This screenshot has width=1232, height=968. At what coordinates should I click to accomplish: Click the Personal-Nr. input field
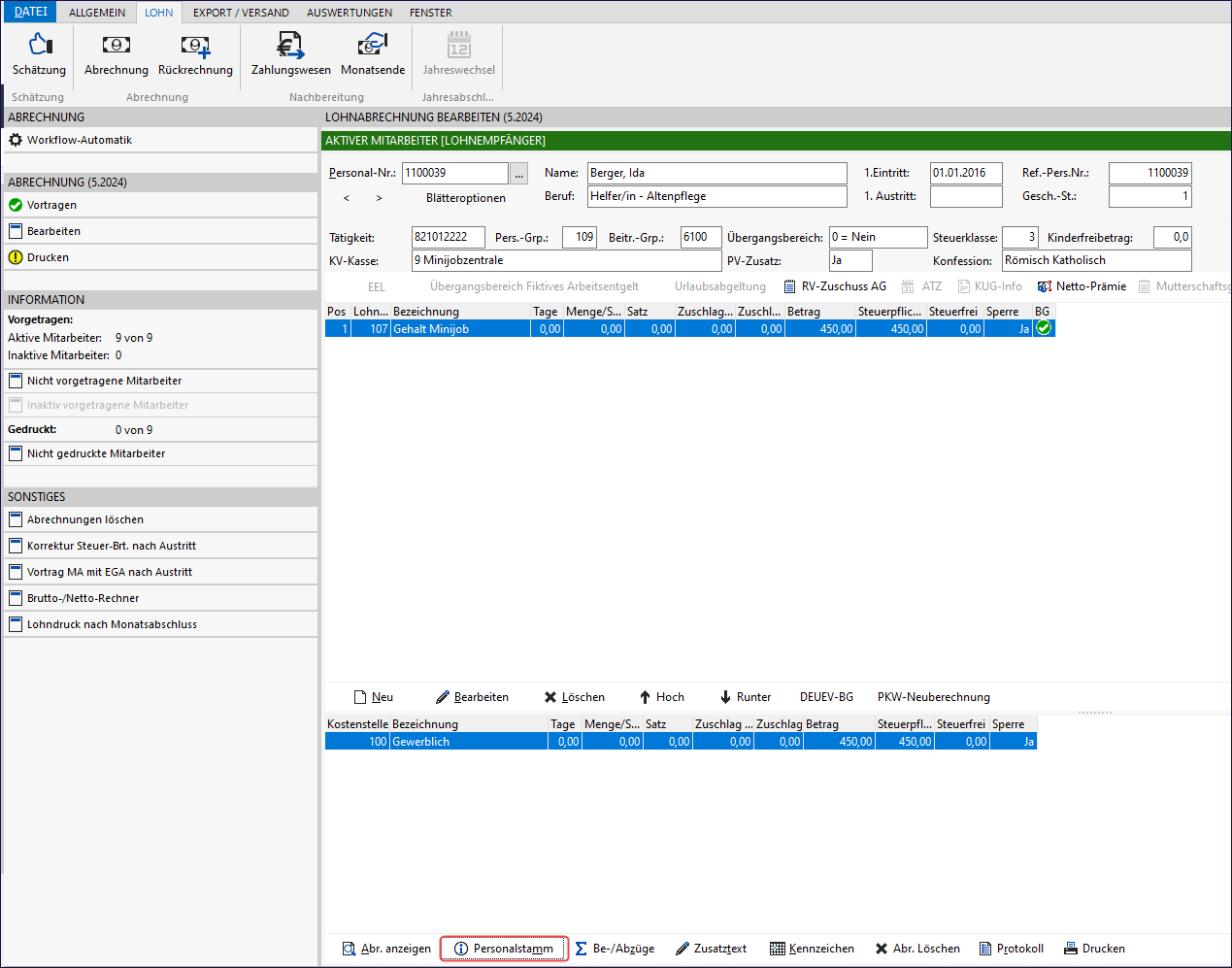click(x=455, y=173)
